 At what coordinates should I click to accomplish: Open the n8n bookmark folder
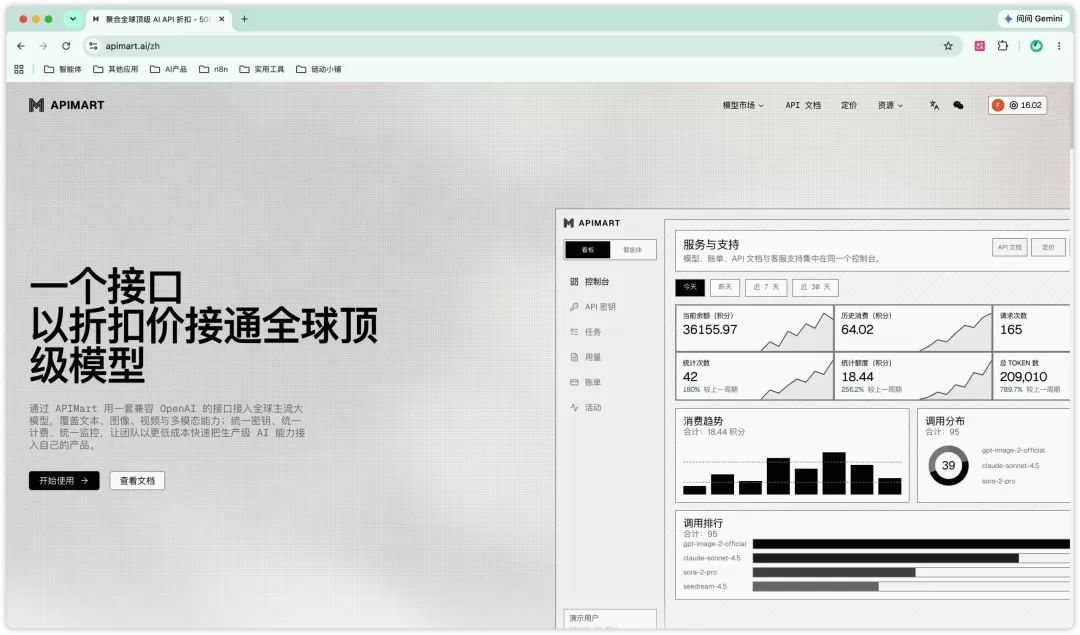click(214, 69)
